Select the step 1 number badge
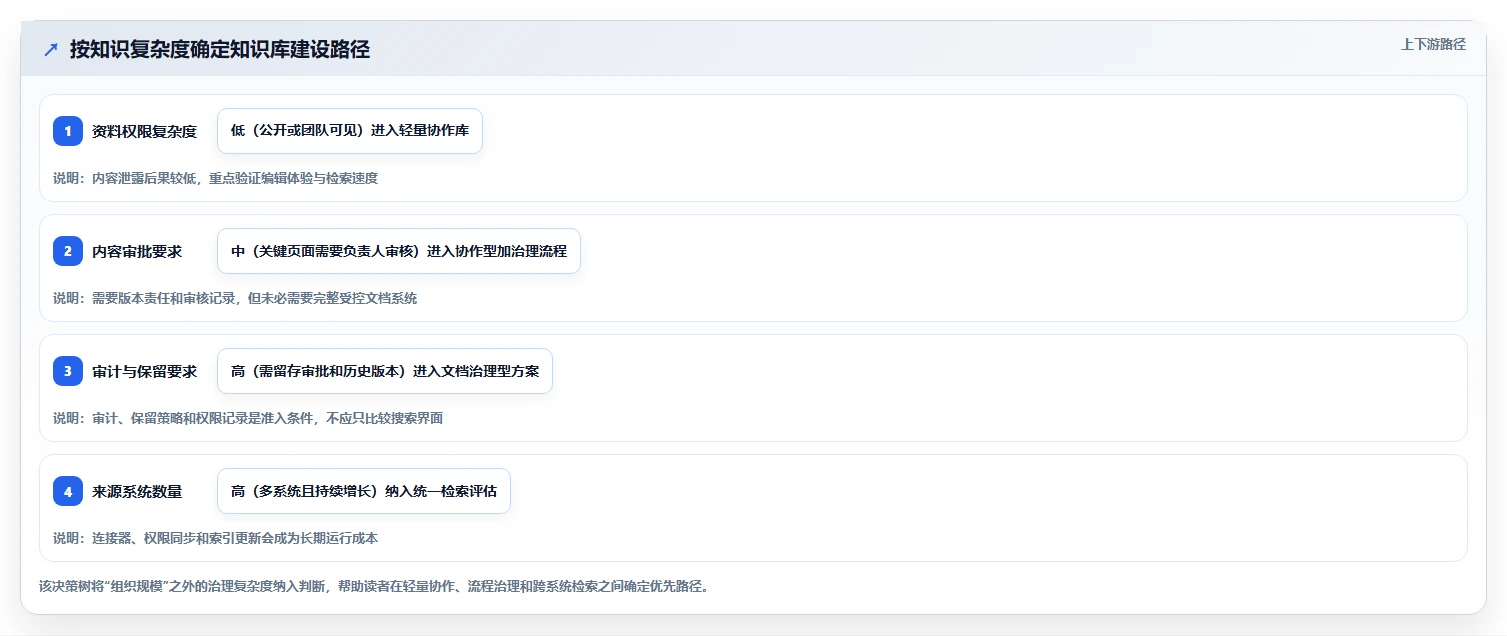This screenshot has height=636, width=1507. [x=68, y=131]
